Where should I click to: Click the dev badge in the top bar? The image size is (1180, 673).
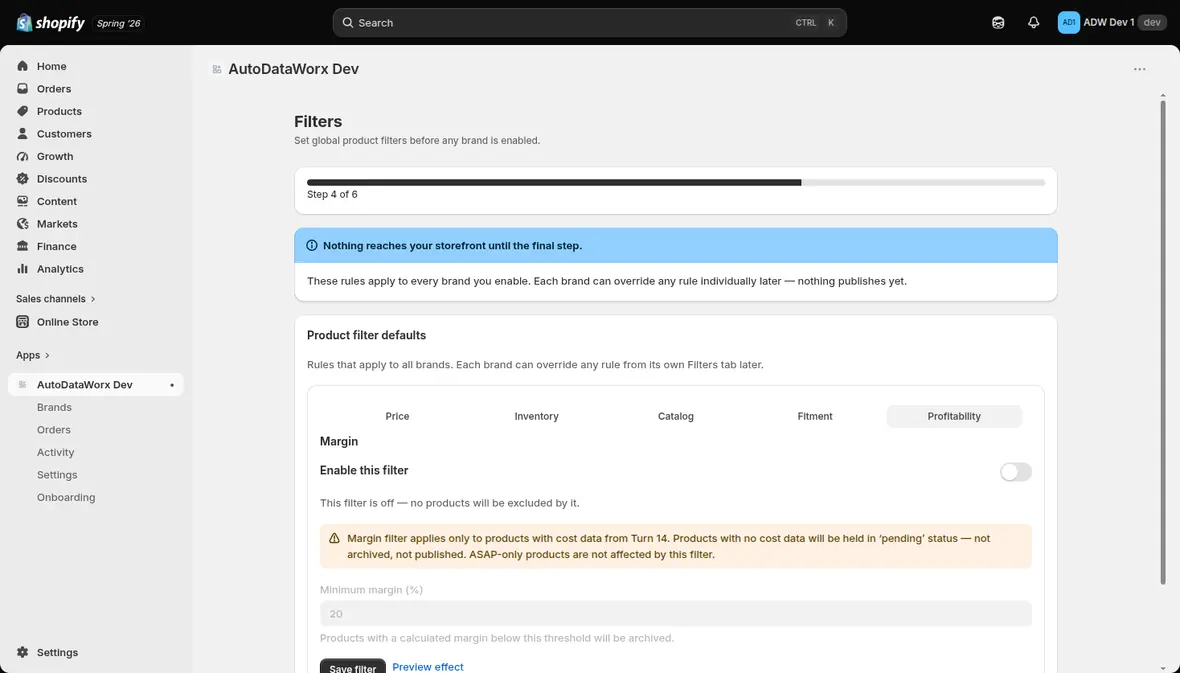1152,23
